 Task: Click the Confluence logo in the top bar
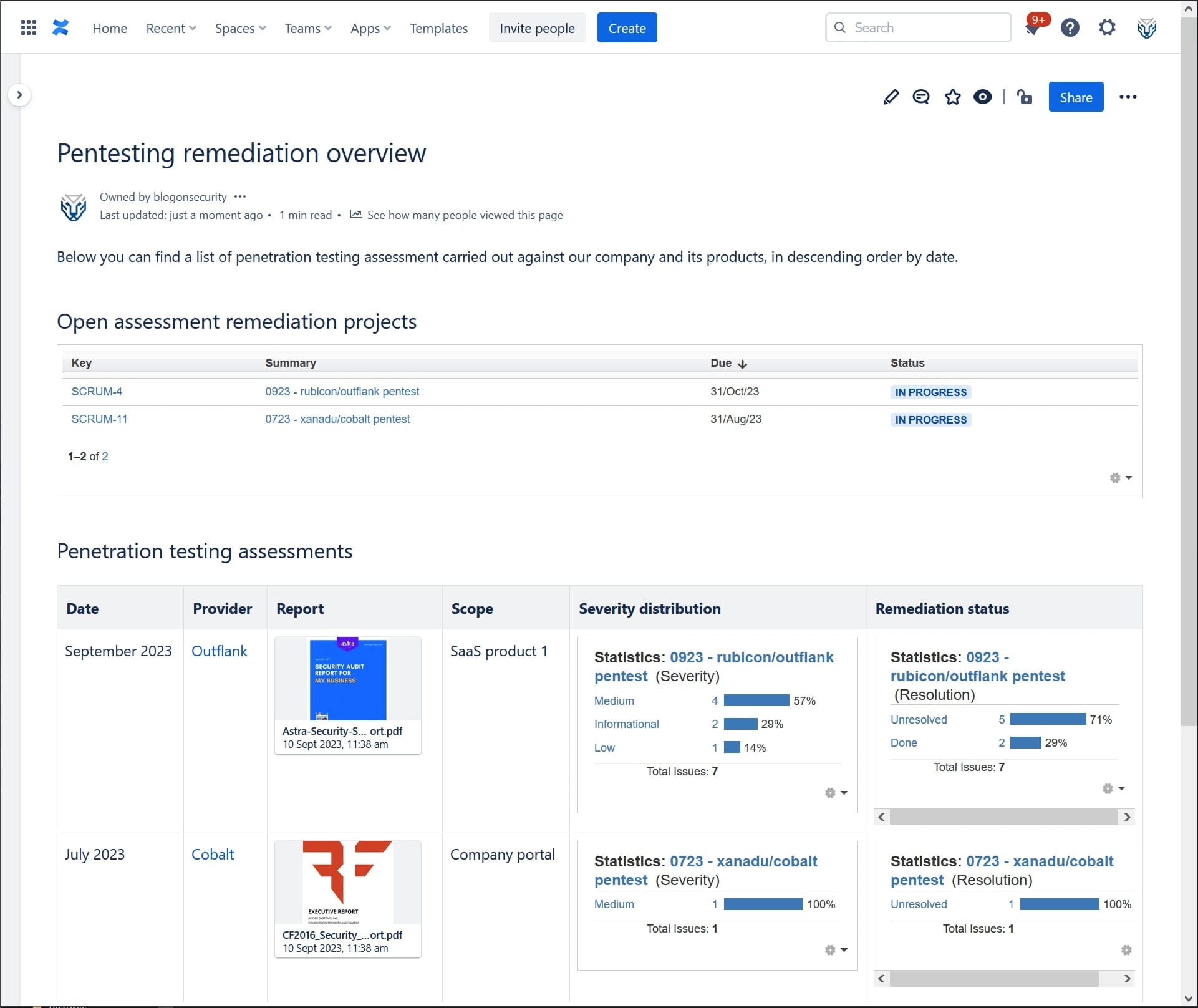[60, 27]
